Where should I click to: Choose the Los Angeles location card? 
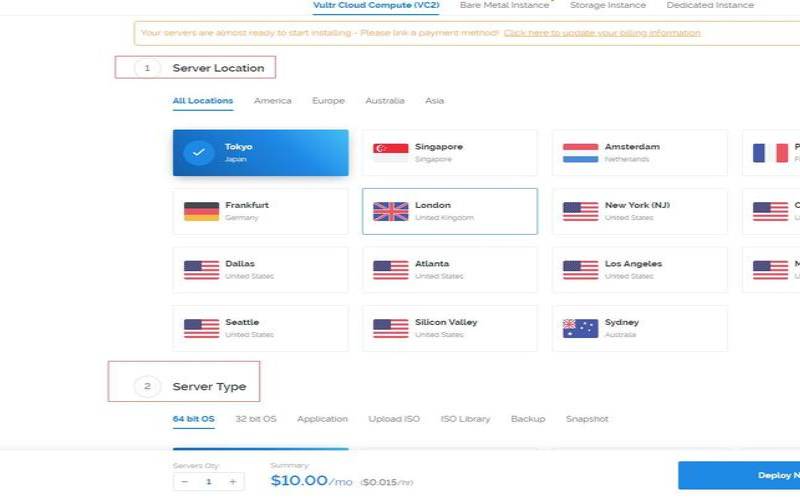(x=640, y=270)
